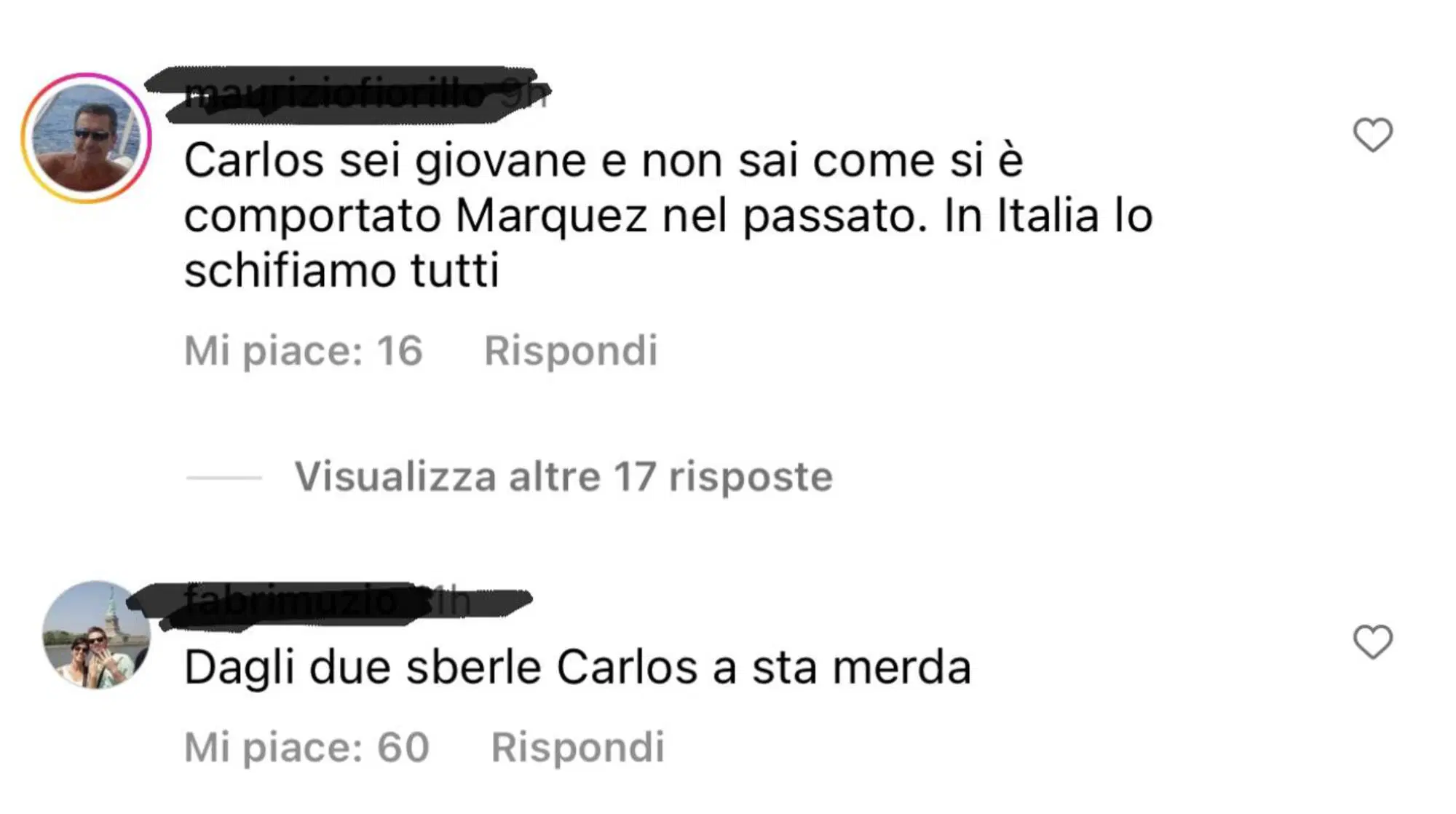1456x814 pixels.
Task: Click the word 'Marquez' in the comment
Action: [x=551, y=216]
